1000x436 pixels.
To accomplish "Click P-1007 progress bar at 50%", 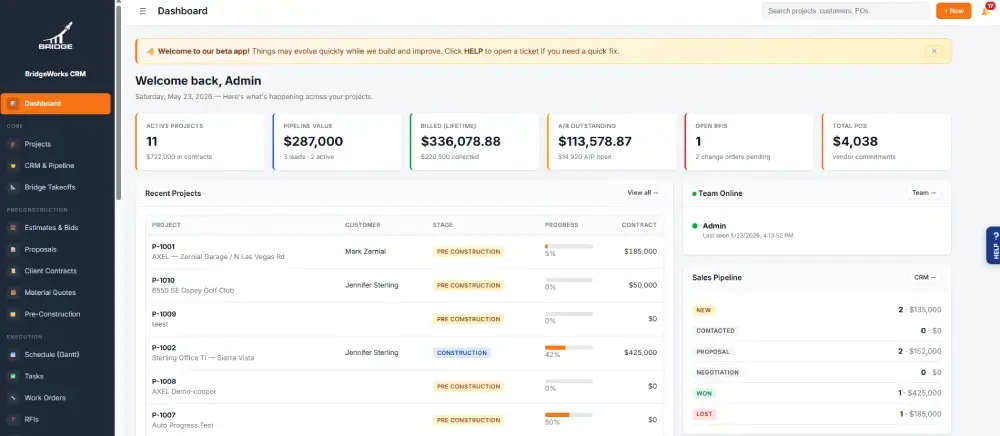I will pyautogui.click(x=569, y=415).
